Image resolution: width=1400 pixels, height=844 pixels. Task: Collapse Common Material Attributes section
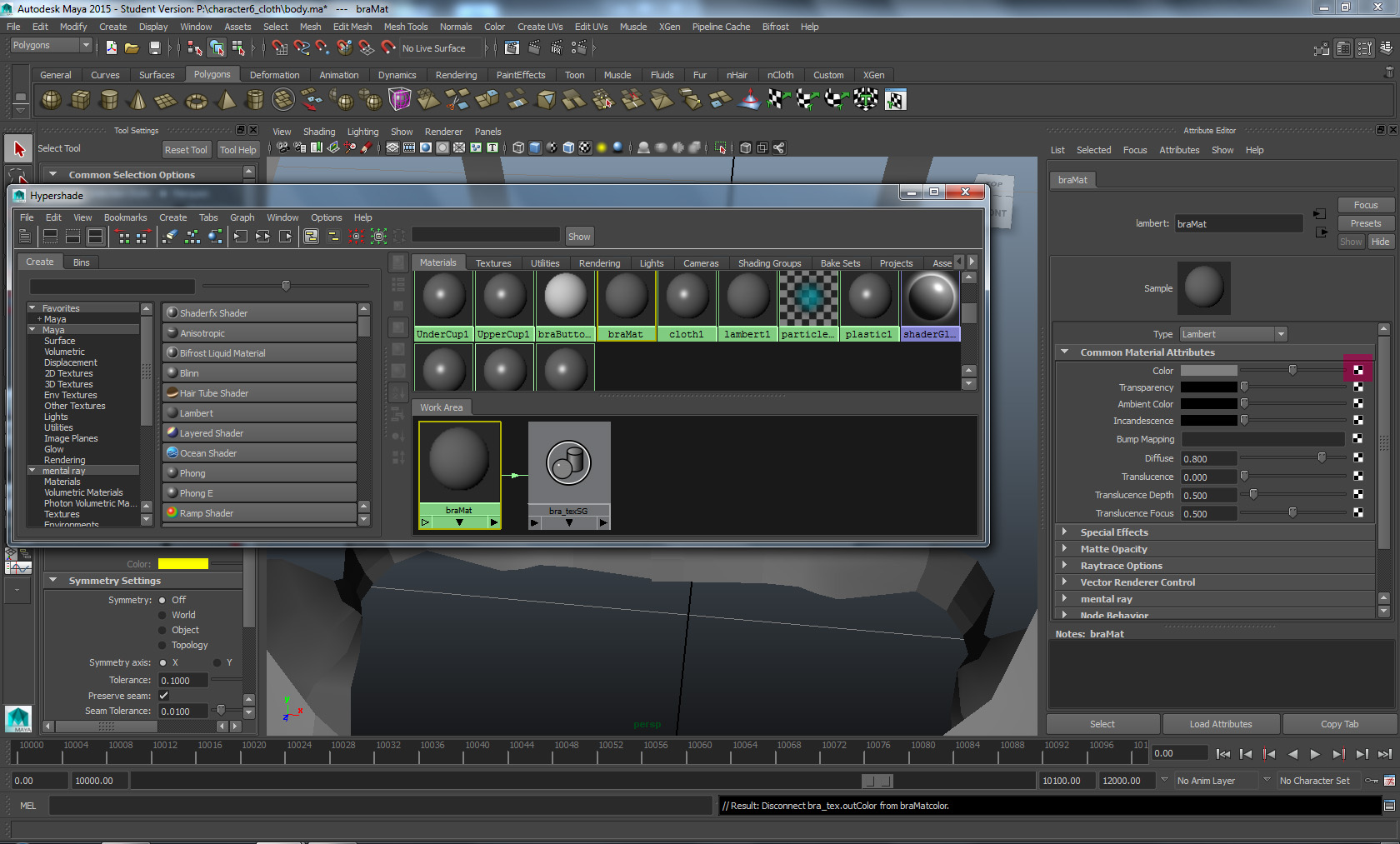click(1065, 352)
